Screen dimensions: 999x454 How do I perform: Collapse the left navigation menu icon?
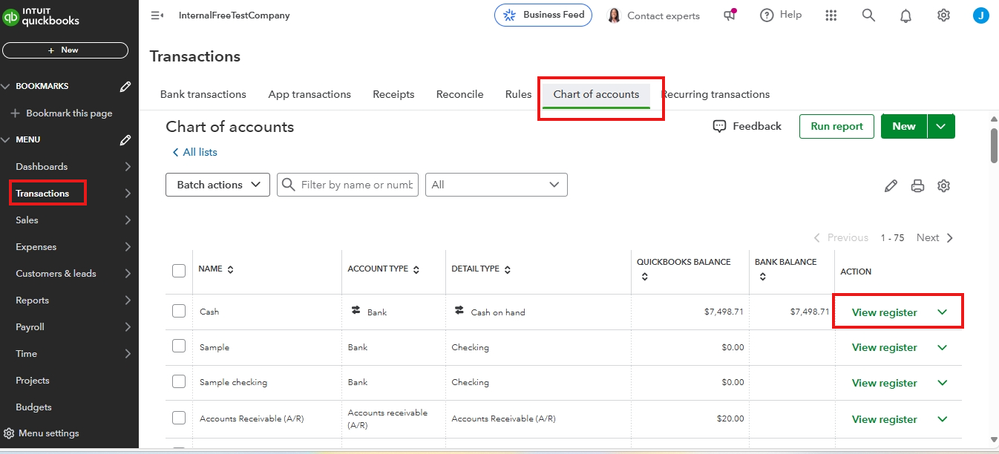(x=157, y=16)
